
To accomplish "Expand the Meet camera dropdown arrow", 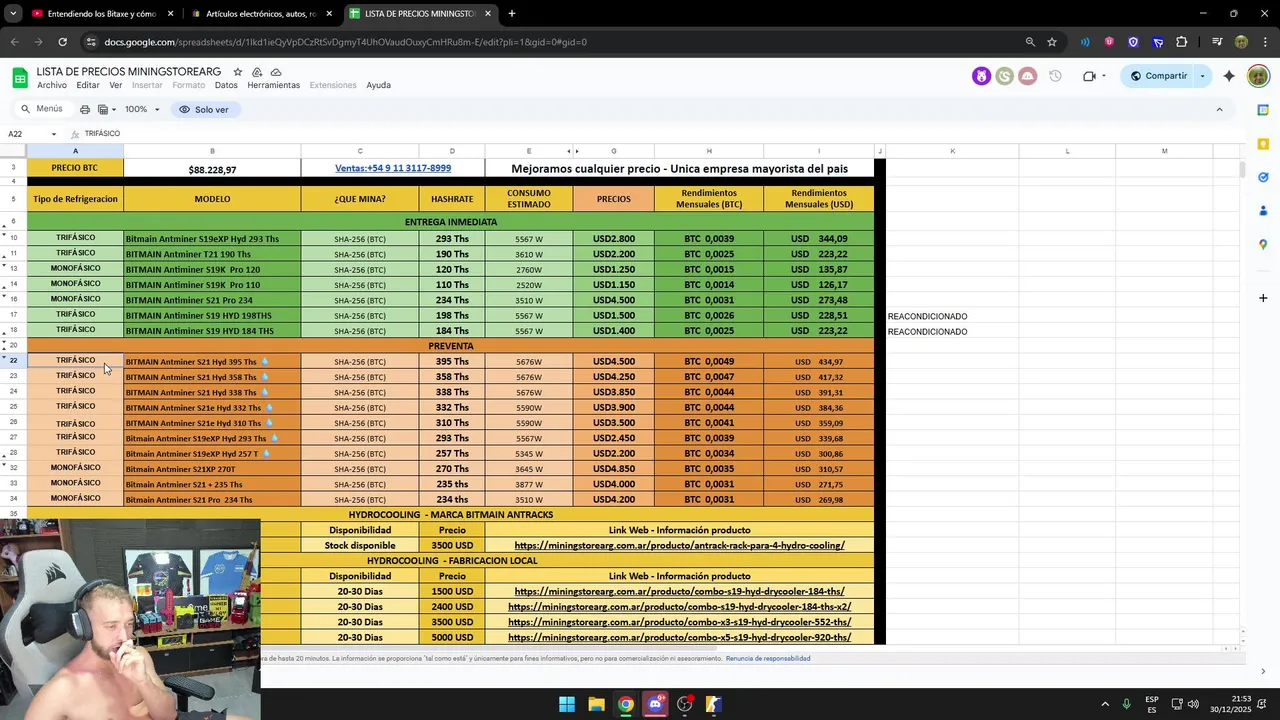I will (x=1104, y=76).
